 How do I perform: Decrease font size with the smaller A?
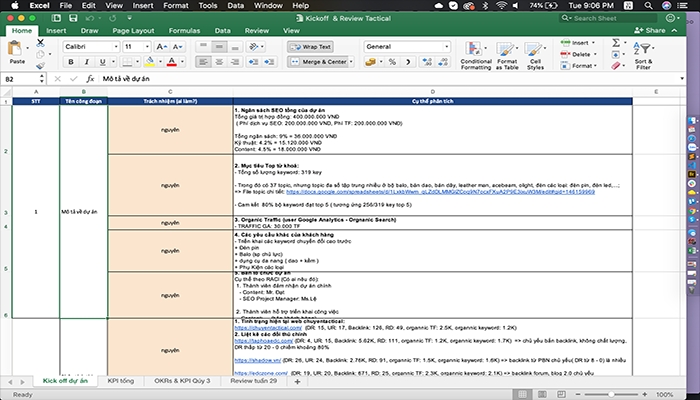click(x=177, y=46)
